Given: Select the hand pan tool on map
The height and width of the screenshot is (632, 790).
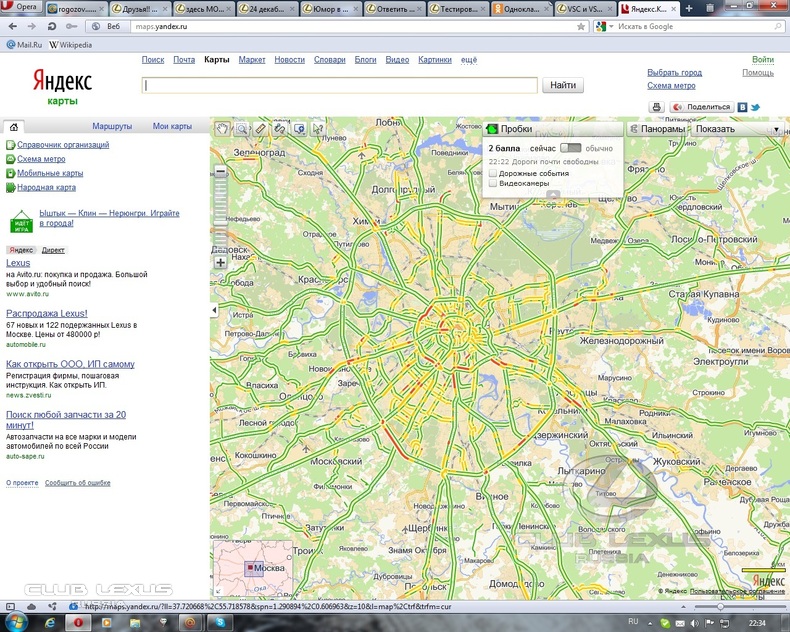Looking at the screenshot, I should [222, 129].
